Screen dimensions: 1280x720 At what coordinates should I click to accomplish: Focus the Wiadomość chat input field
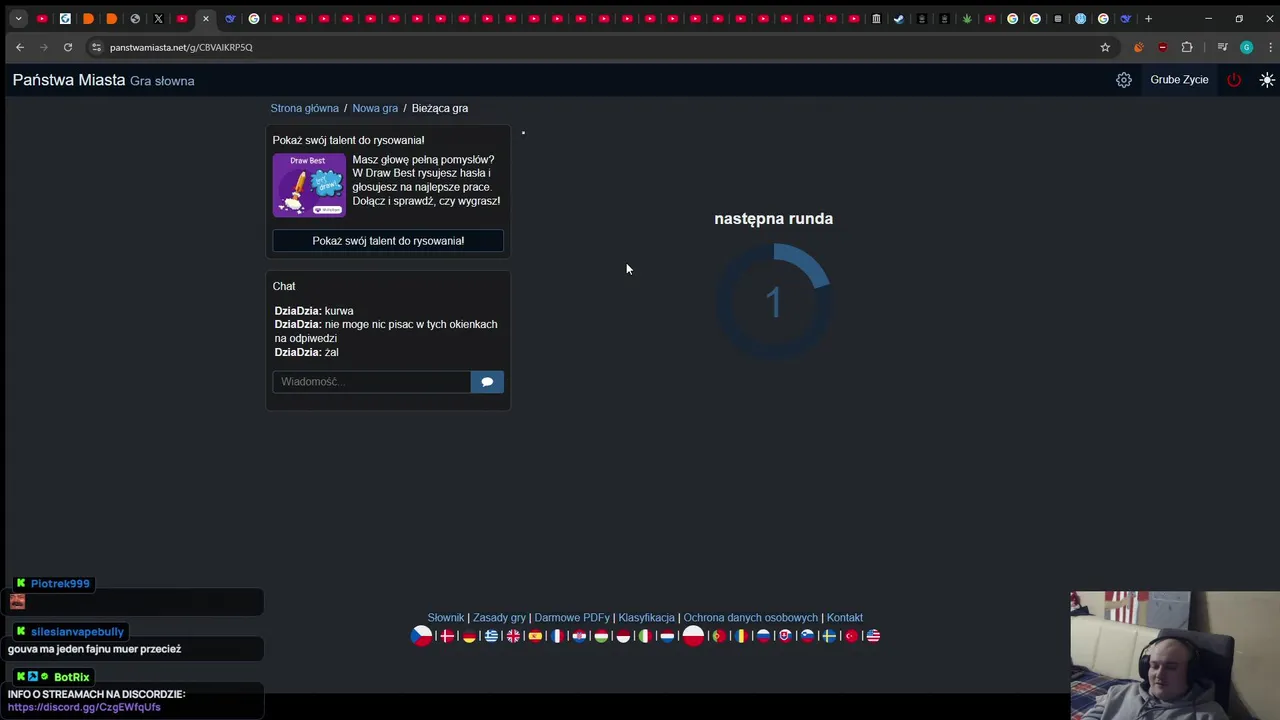pyautogui.click(x=371, y=382)
